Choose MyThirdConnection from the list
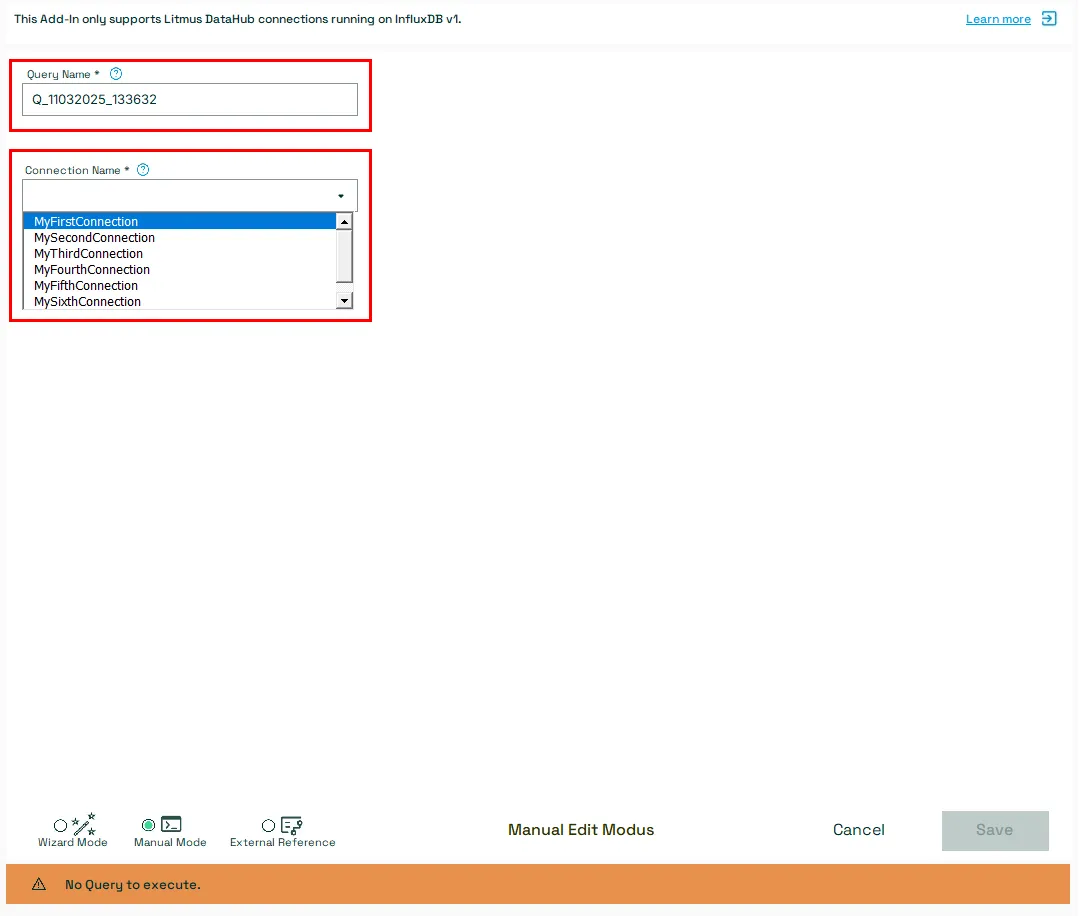The image size is (1079, 916). click(x=179, y=253)
